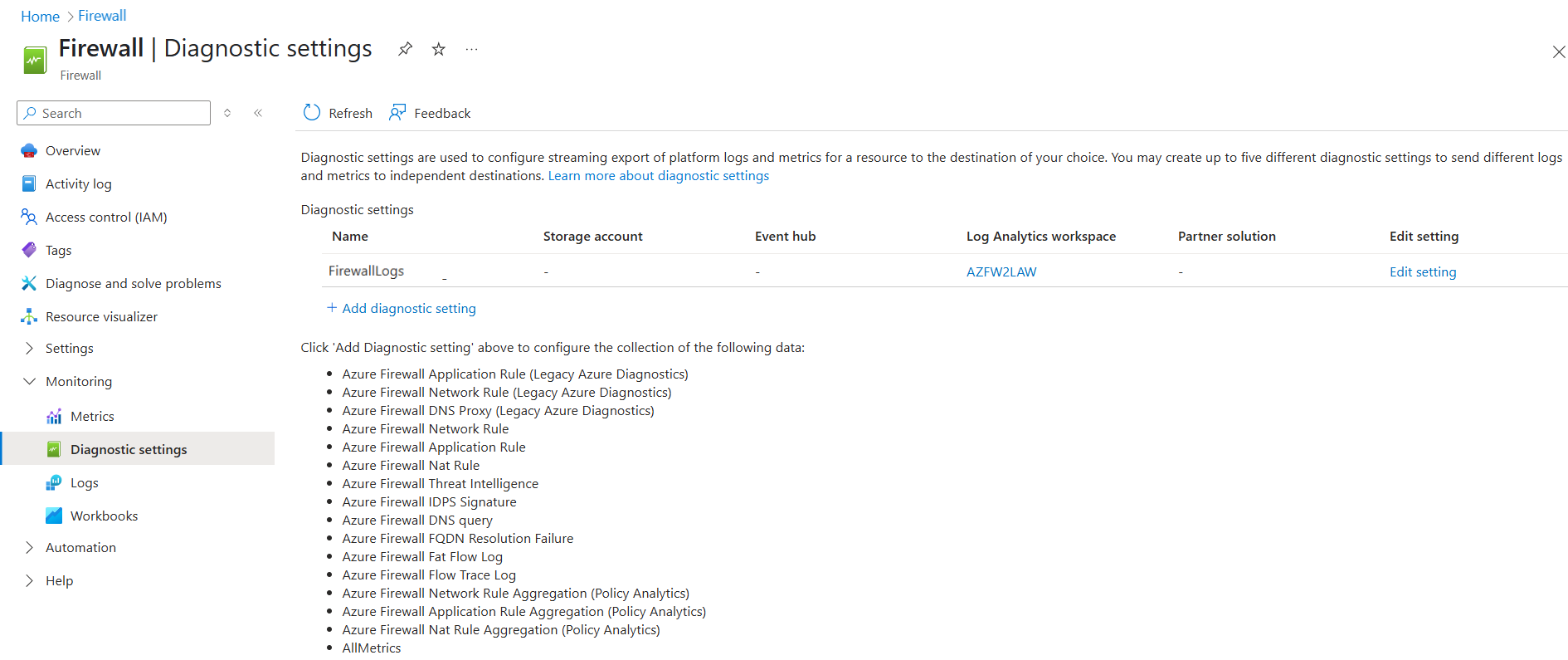The image size is (1568, 660).
Task: Click the Partner solution column header
Action: 1227,237
